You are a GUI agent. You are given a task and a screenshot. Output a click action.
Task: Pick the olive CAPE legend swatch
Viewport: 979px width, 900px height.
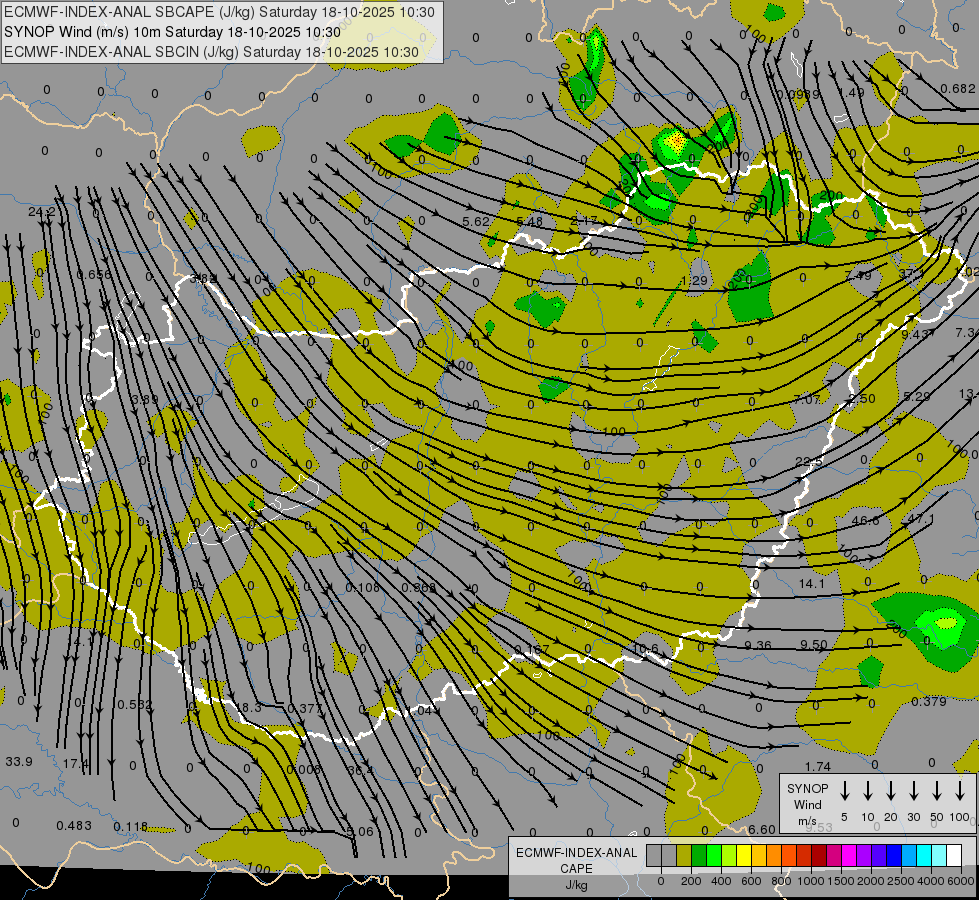[684, 855]
